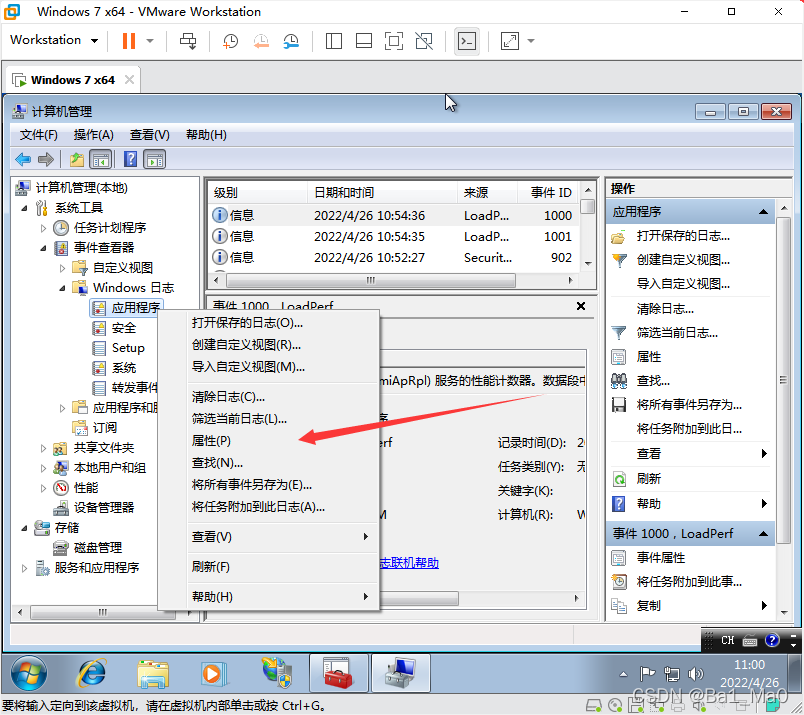Enter VMware full screen mode icon

(394, 41)
